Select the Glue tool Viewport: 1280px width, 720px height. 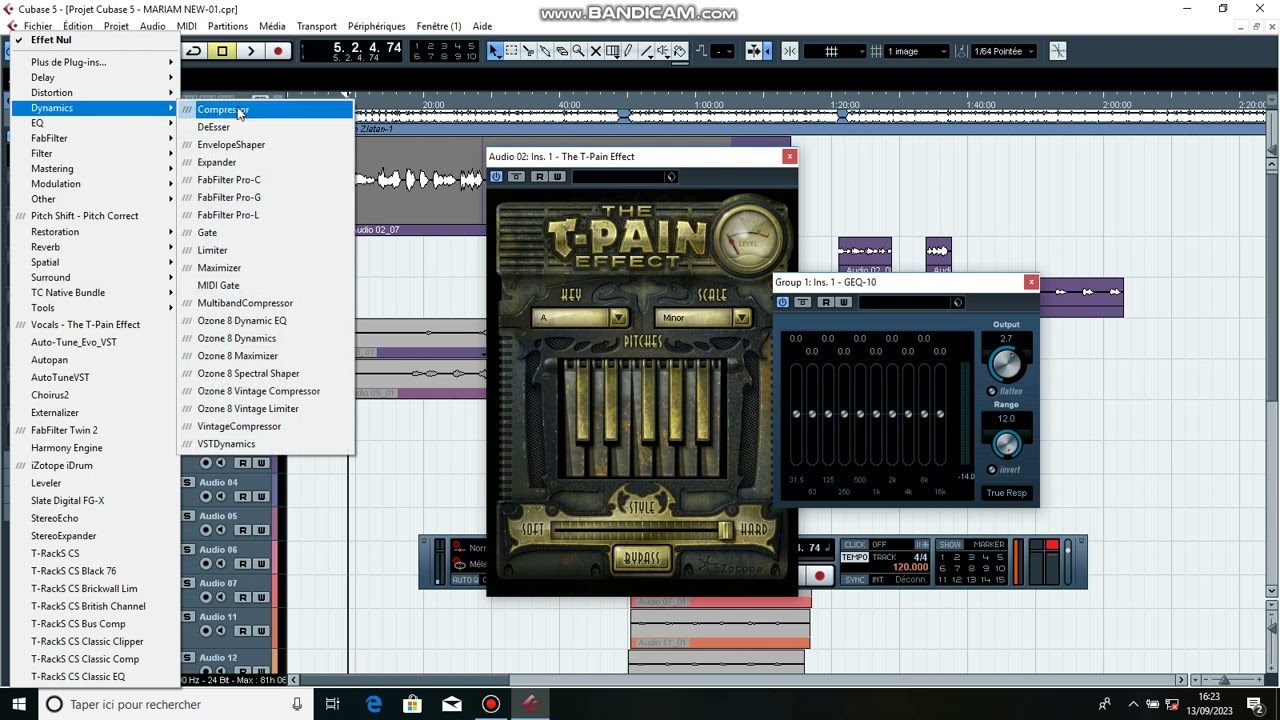545,51
